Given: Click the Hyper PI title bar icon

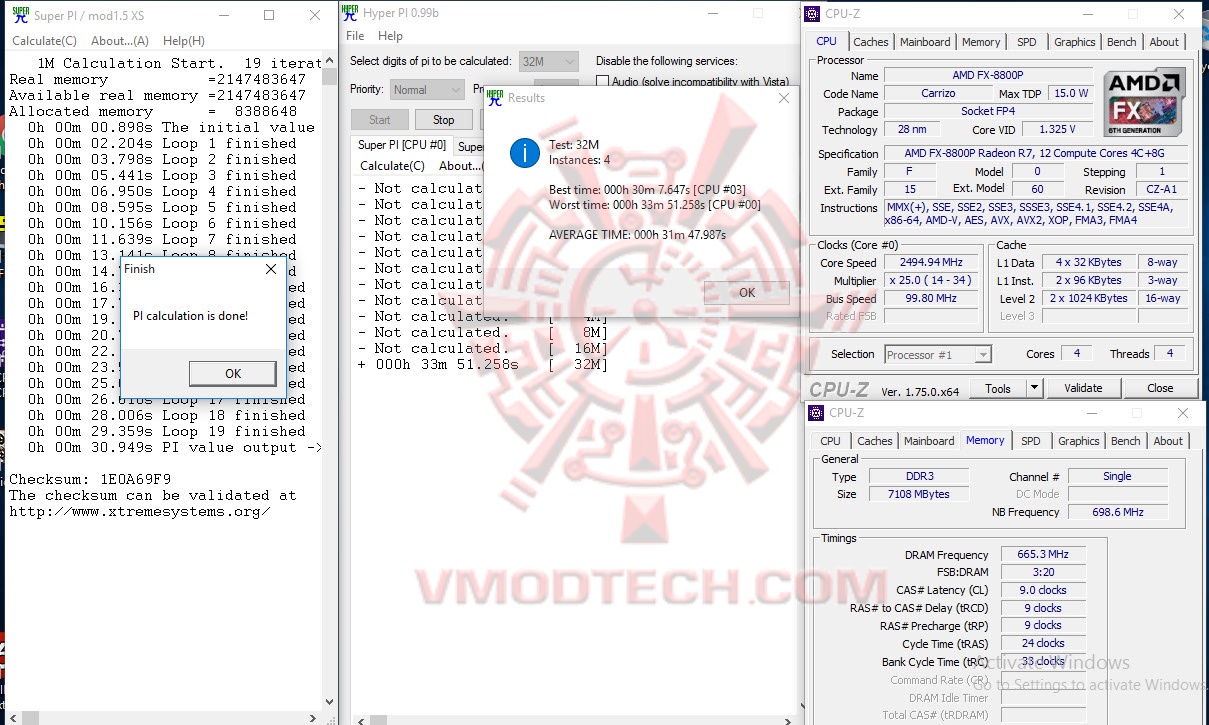Looking at the screenshot, I should (349, 12).
